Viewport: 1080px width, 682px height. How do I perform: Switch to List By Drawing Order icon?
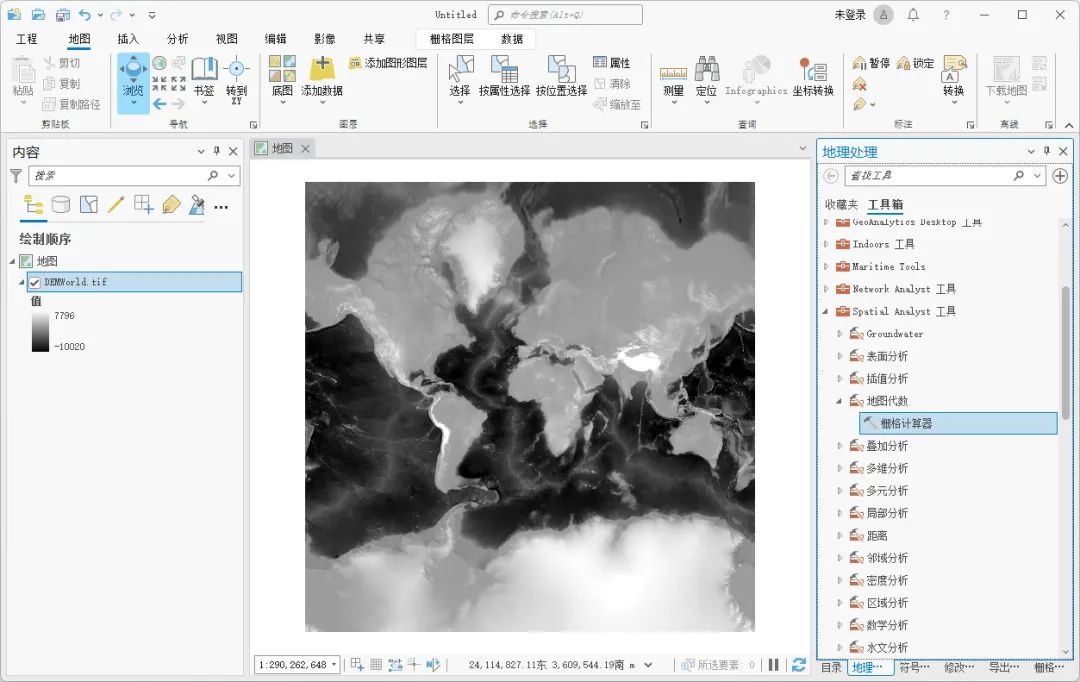[33, 205]
